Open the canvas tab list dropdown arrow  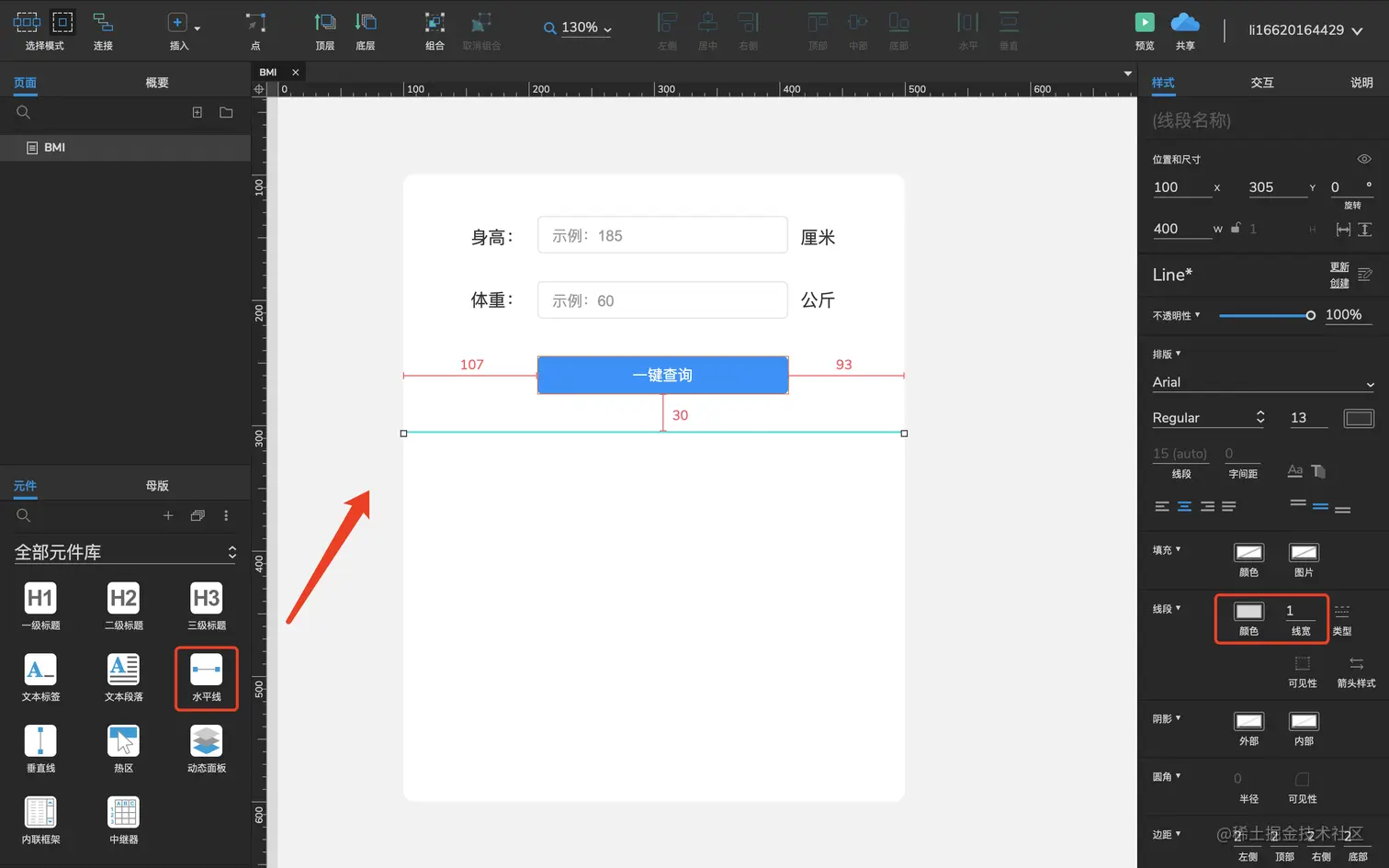[x=1127, y=73]
